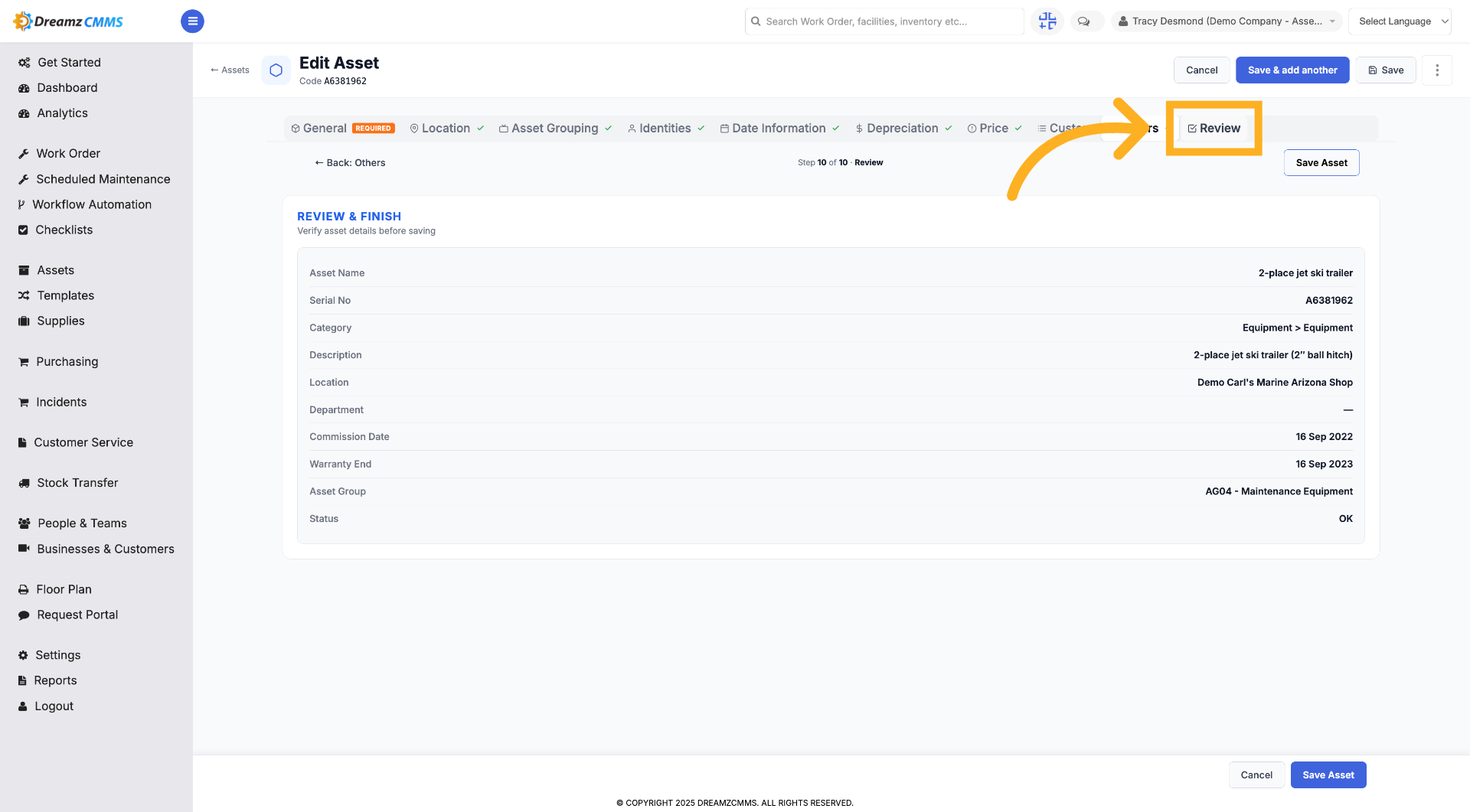Click the warranty end date 16 Sep 2023
Image resolution: width=1470 pixels, height=812 pixels.
click(1324, 465)
